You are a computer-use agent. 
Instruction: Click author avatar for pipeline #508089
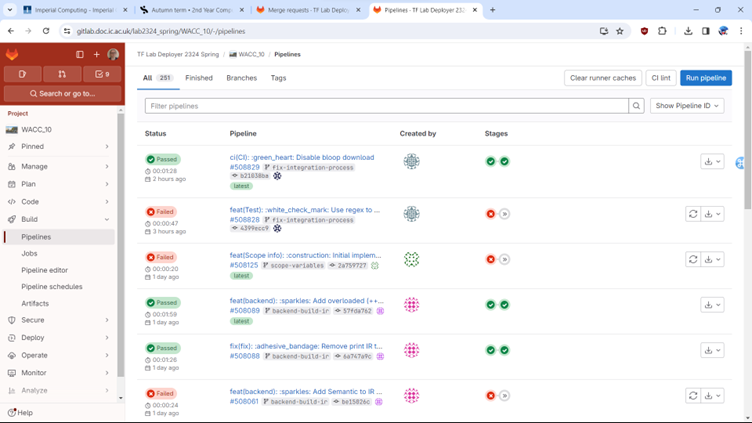(x=411, y=305)
